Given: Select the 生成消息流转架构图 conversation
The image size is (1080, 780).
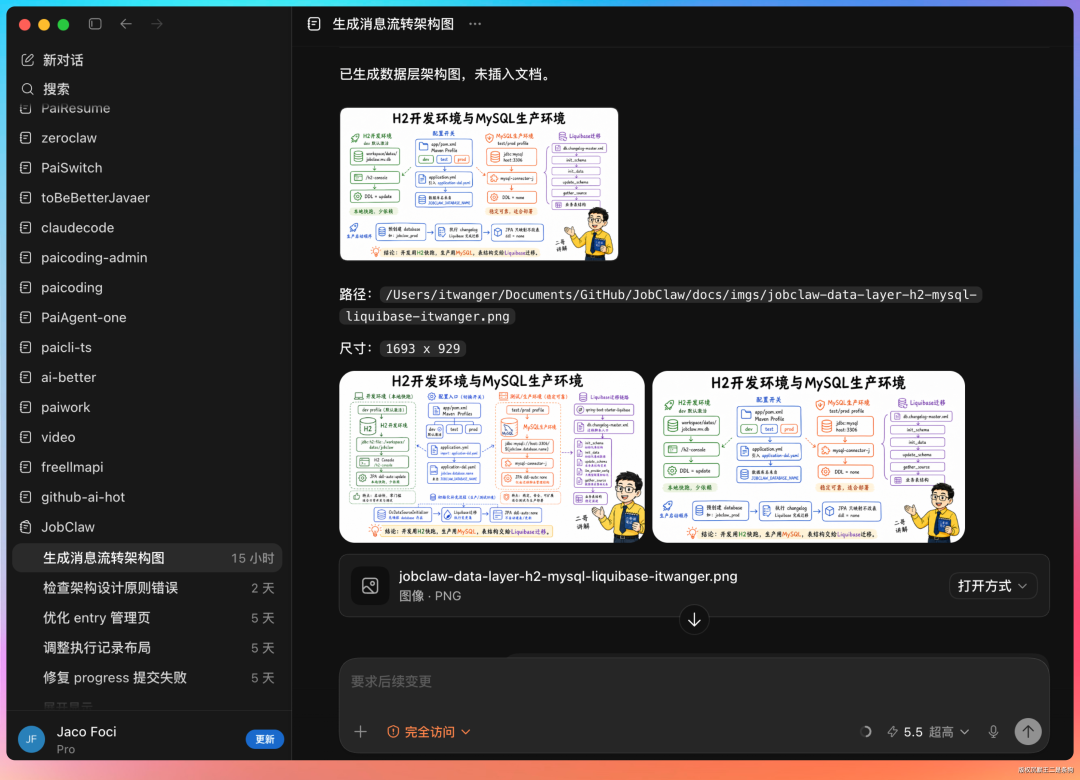Looking at the screenshot, I should pyautogui.click(x=147, y=558).
